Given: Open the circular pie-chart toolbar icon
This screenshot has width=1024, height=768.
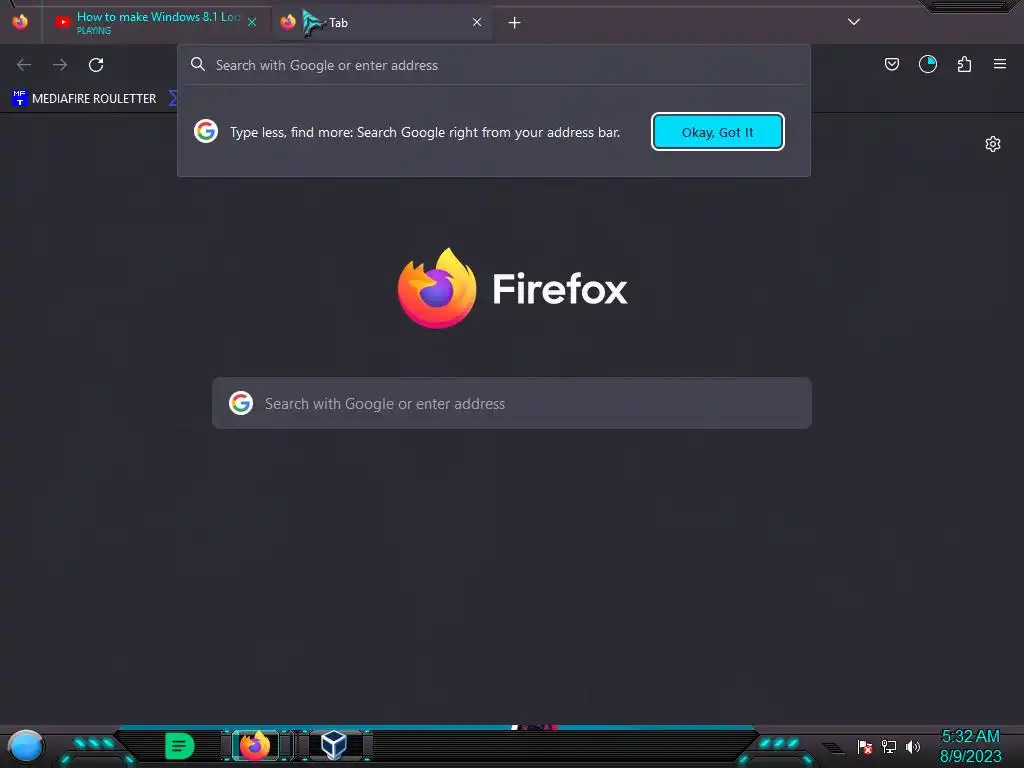Looking at the screenshot, I should tap(928, 64).
